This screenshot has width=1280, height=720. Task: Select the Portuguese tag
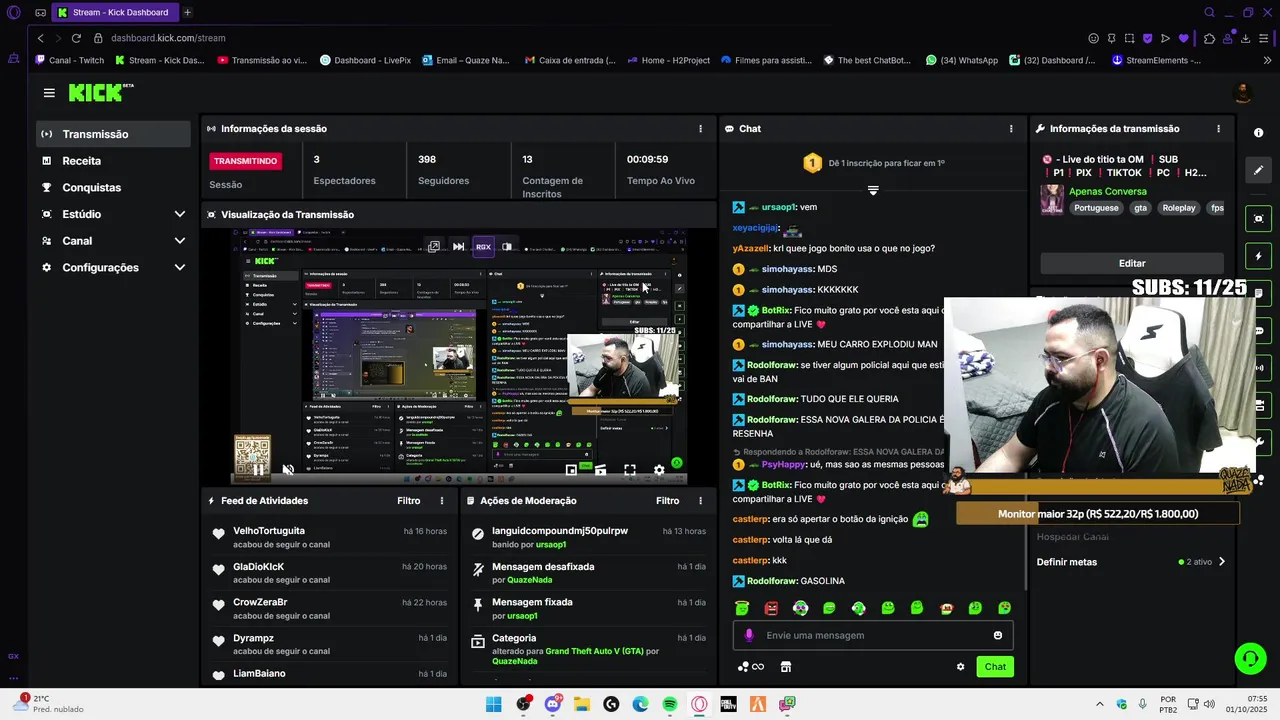1096,208
